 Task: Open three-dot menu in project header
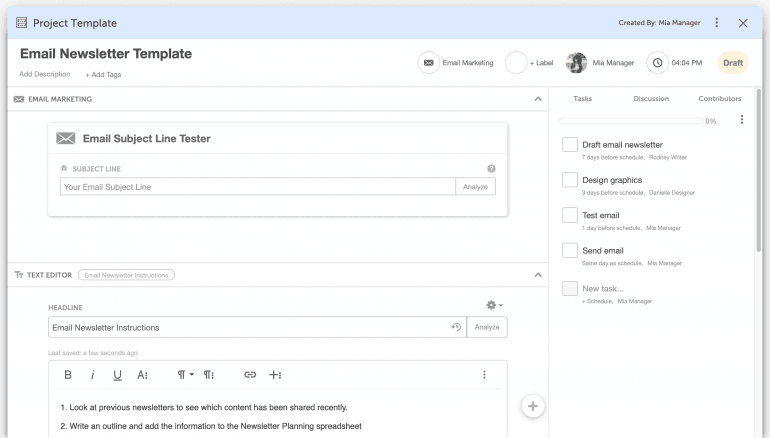point(716,23)
